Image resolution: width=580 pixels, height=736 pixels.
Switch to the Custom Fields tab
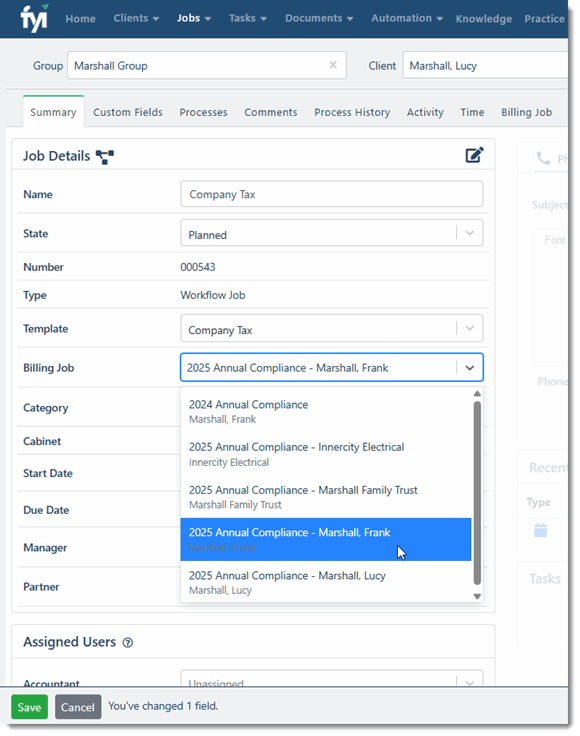[128, 112]
